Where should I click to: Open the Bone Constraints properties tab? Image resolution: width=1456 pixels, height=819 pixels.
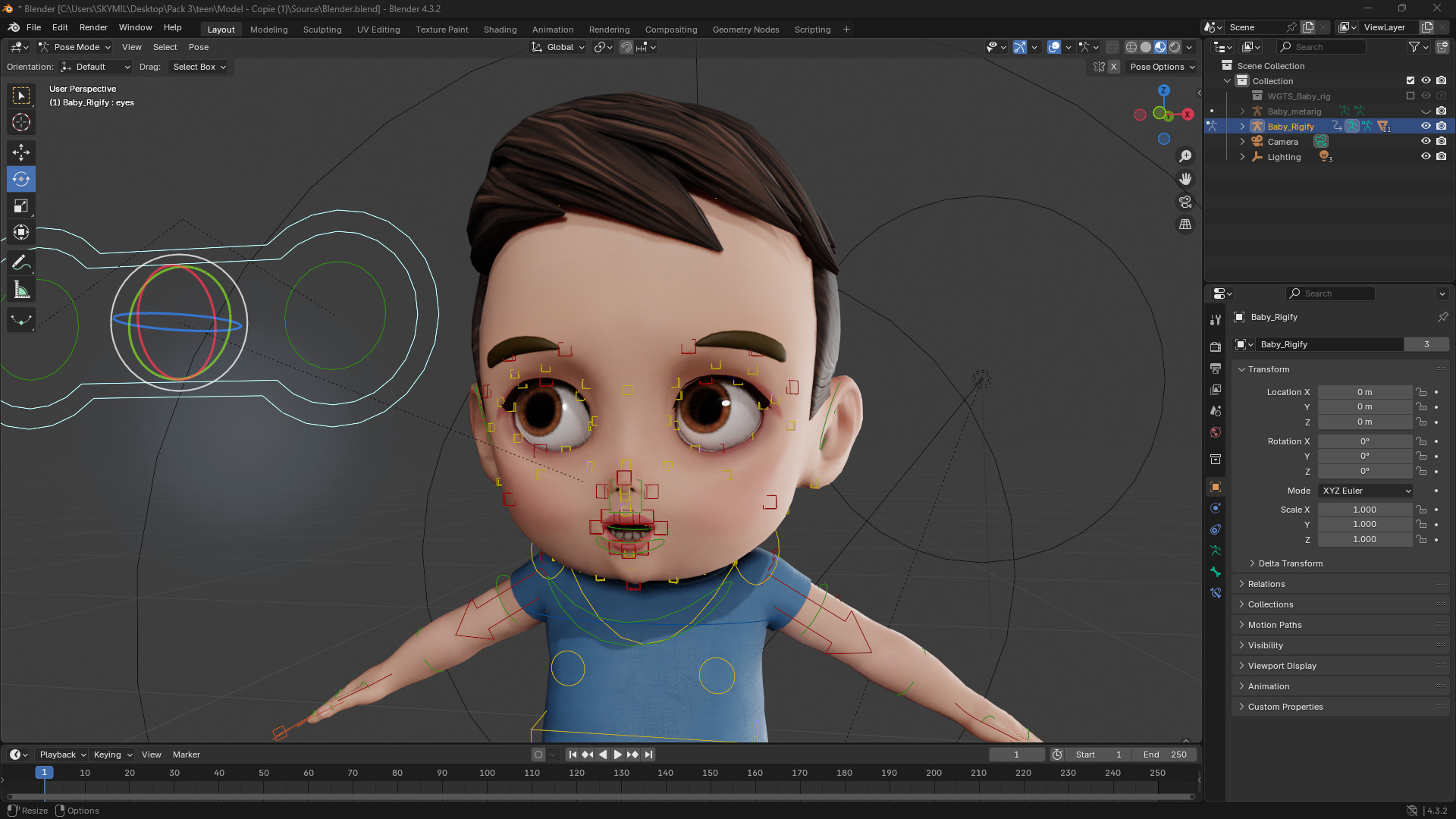pos(1216,593)
